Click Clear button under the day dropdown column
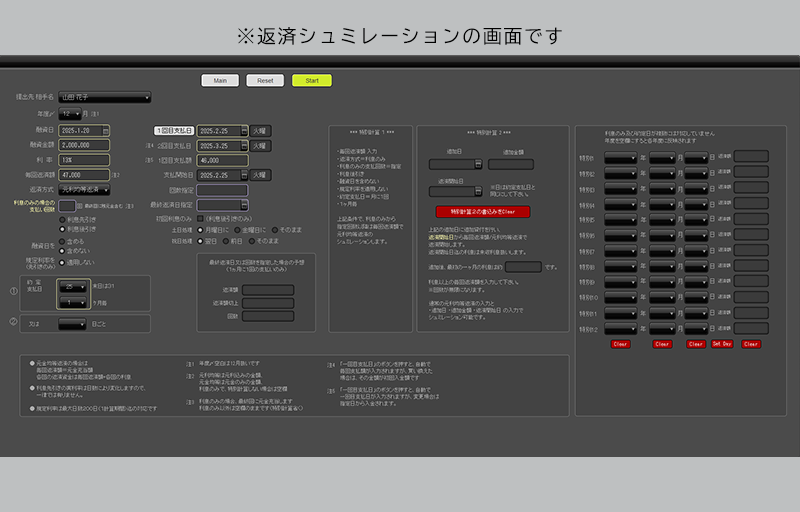The width and height of the screenshot is (800, 512). (x=696, y=344)
